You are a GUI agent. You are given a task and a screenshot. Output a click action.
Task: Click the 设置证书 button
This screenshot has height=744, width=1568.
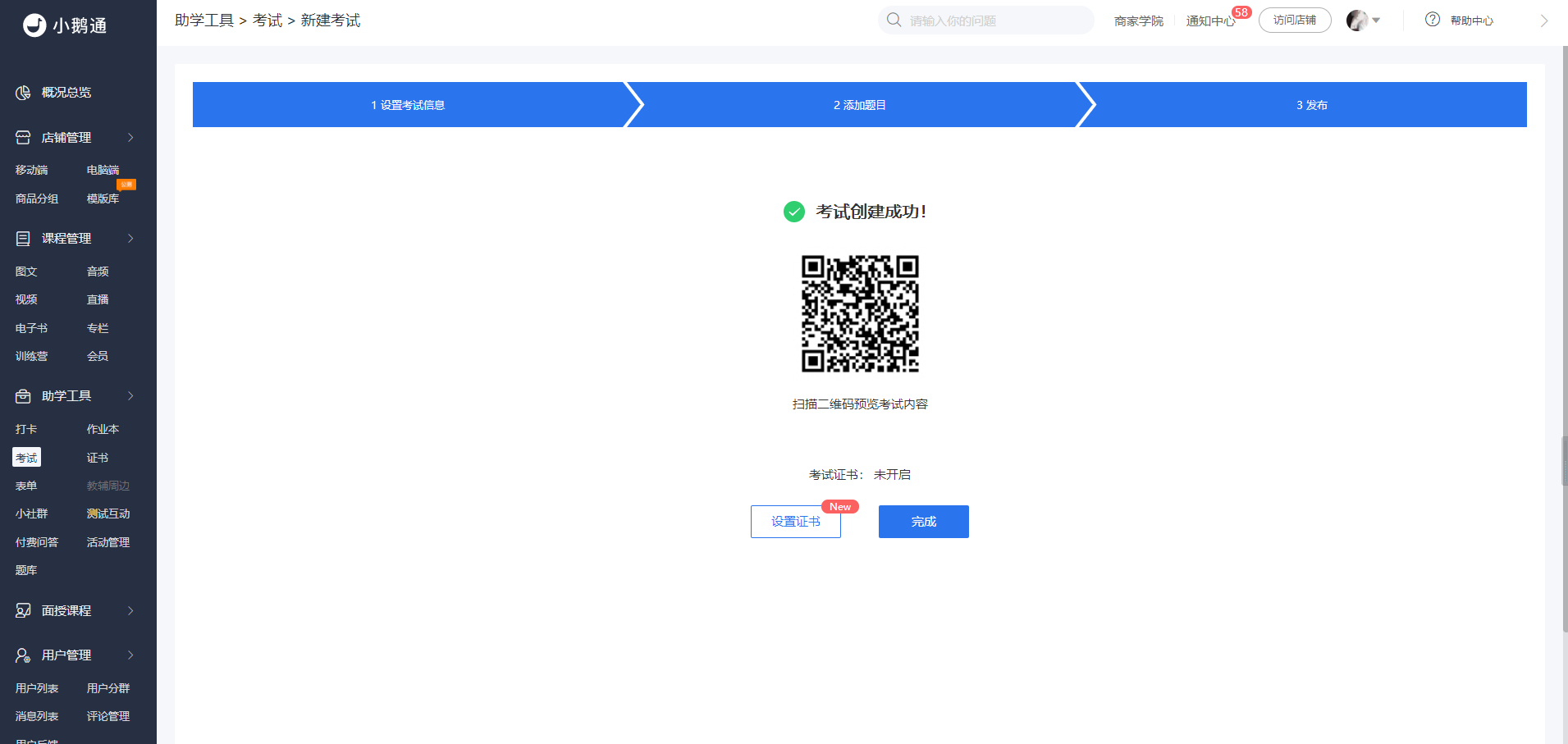tap(796, 522)
